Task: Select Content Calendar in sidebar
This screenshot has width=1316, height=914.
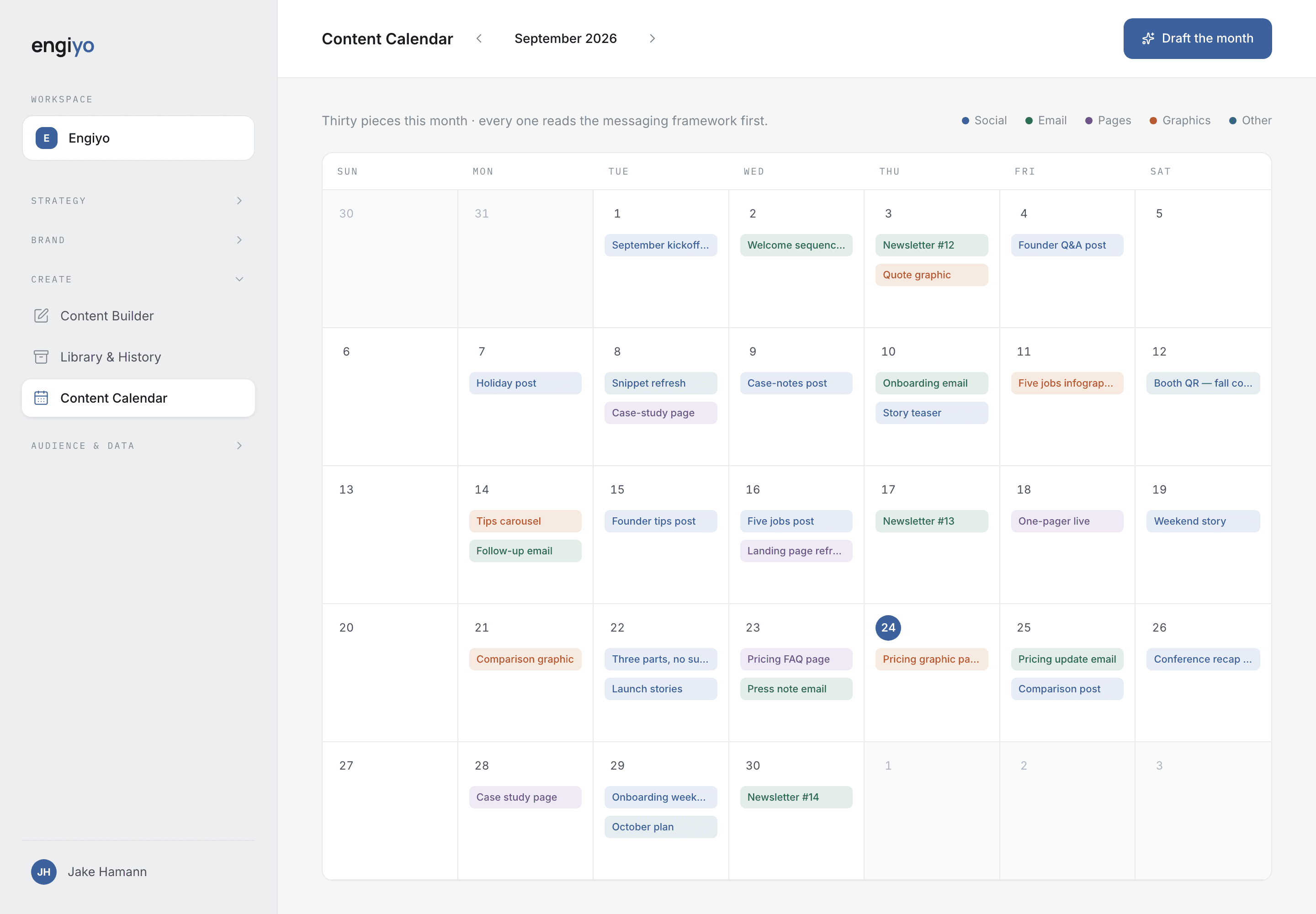Action: [138, 398]
